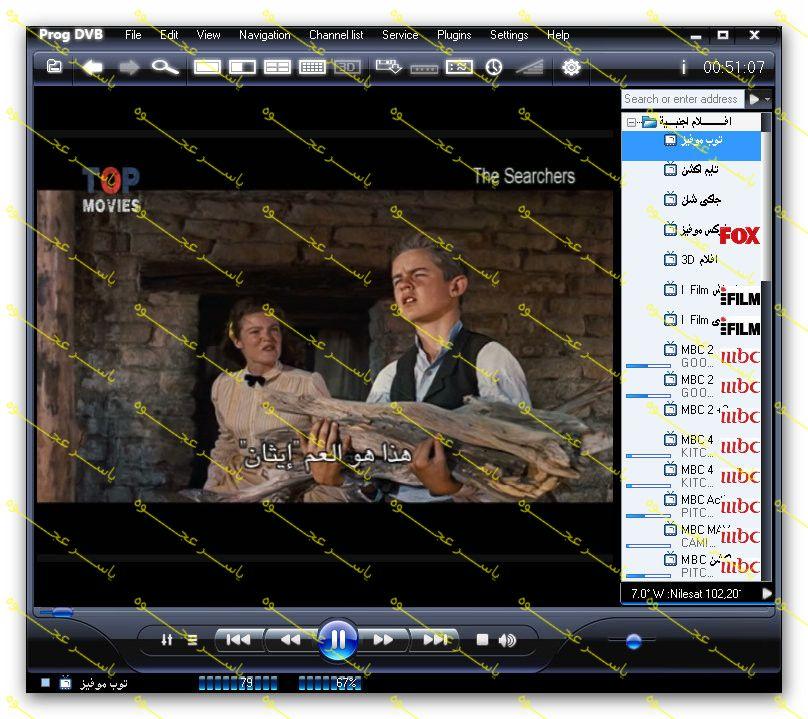This screenshot has height=719, width=808.
Task: Rewind the playback
Action: point(291,640)
